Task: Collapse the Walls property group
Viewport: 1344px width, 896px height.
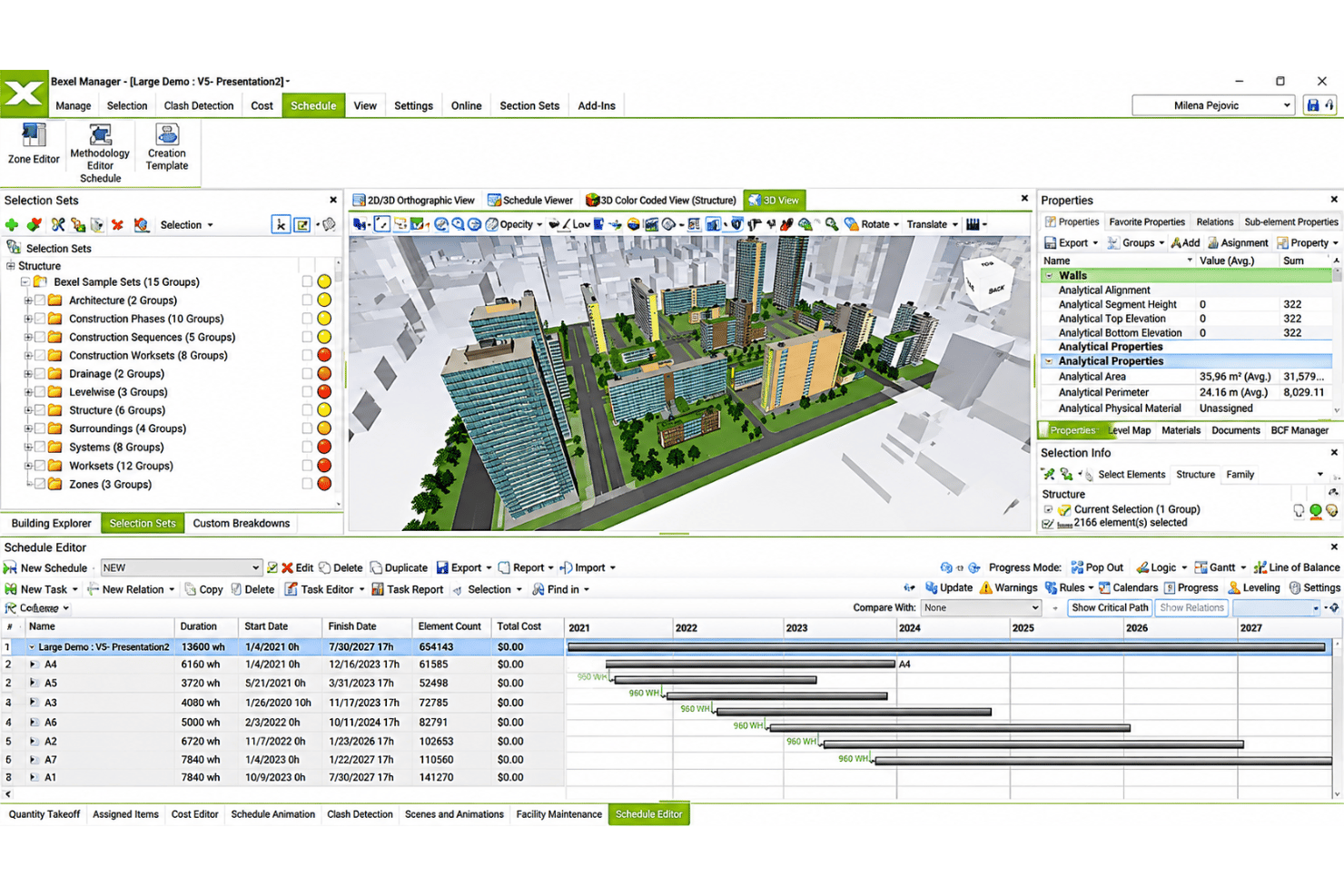Action: (1050, 275)
